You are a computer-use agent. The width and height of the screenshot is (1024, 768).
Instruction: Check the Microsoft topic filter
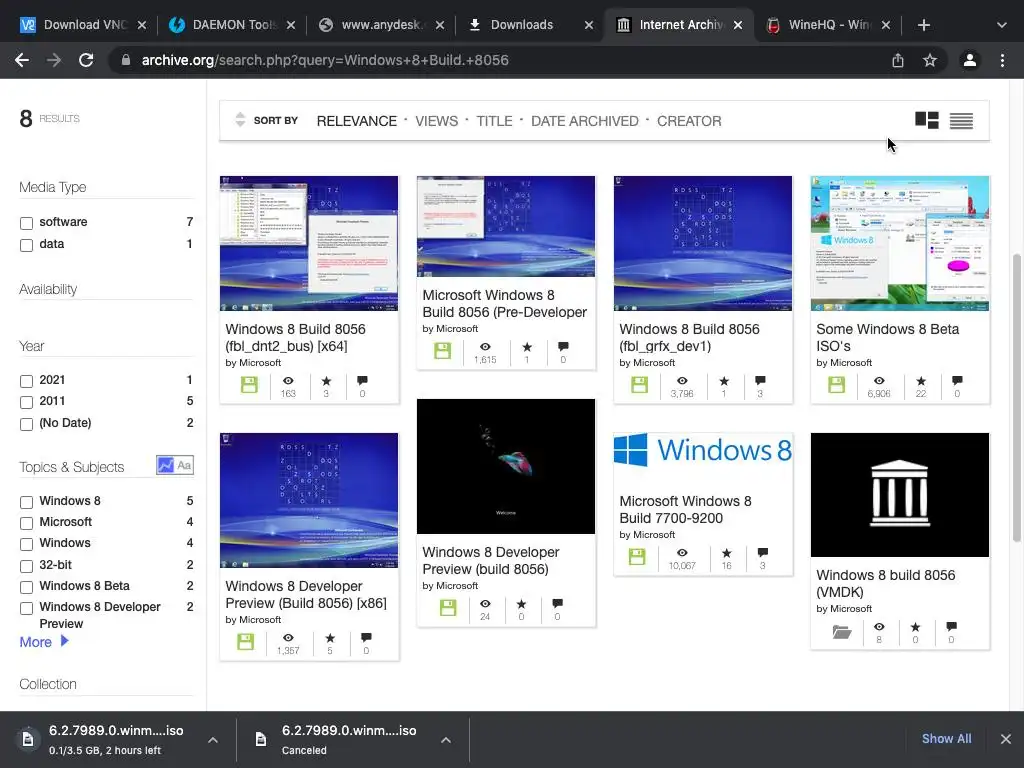coord(26,523)
